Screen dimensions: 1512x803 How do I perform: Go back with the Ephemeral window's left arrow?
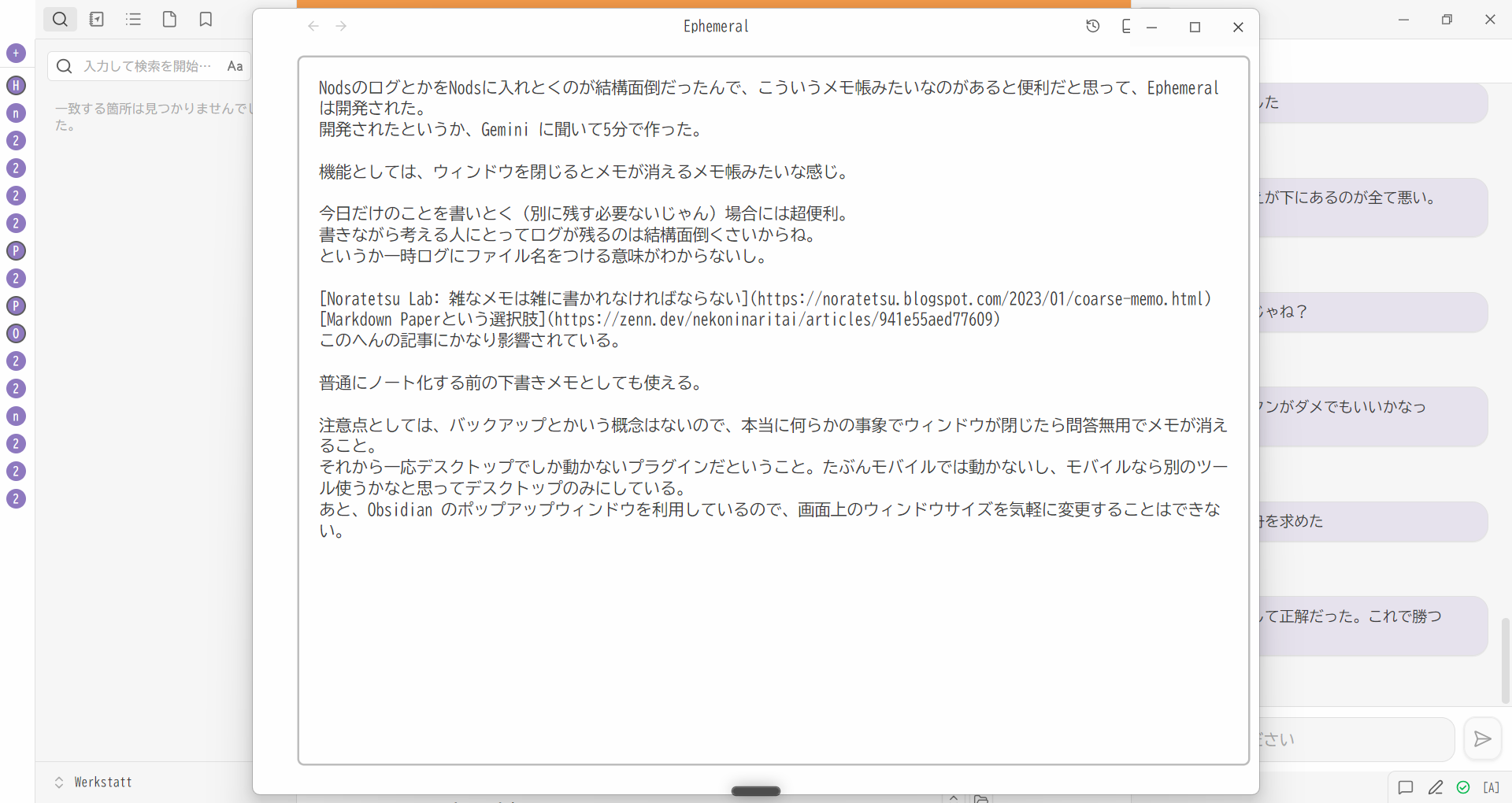[313, 26]
